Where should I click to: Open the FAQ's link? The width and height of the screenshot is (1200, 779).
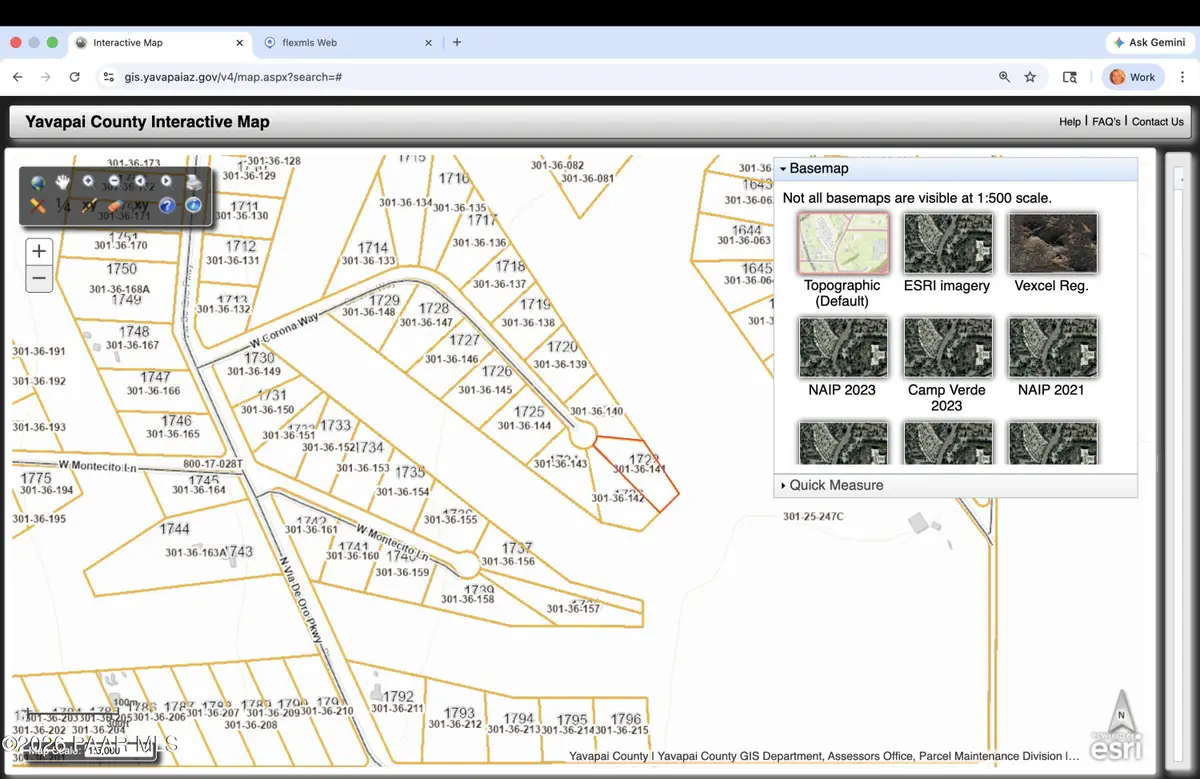[1106, 122]
